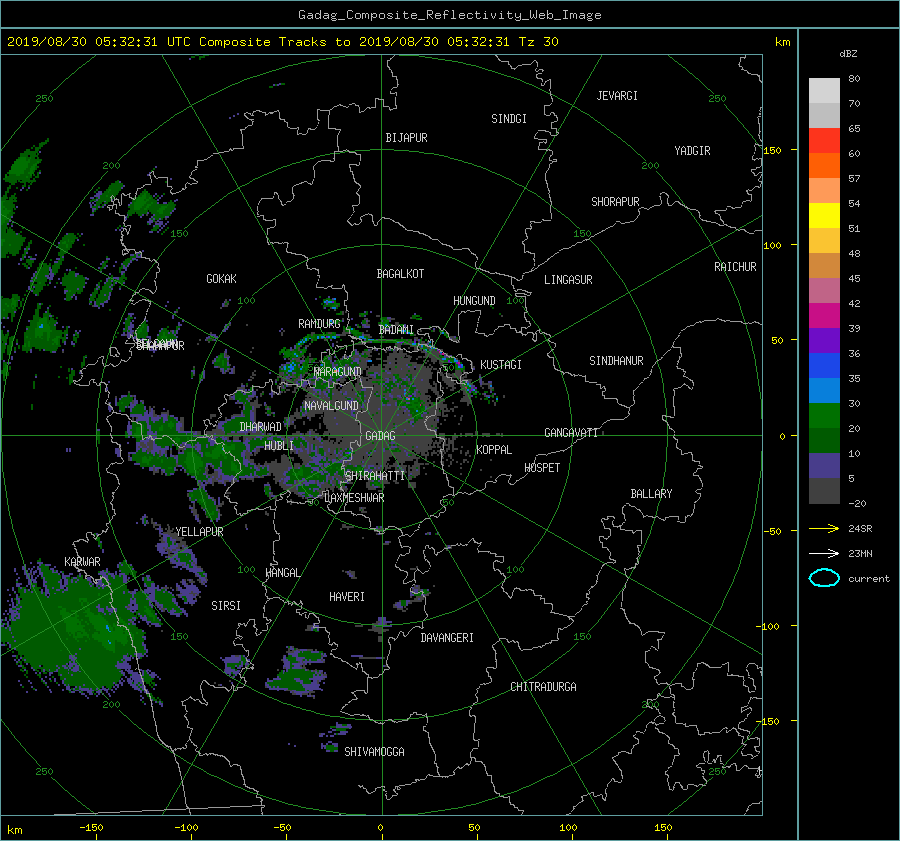Screen dimensions: 900x841
Task: Click the RAMDURG city label
Action: [x=319, y=324]
